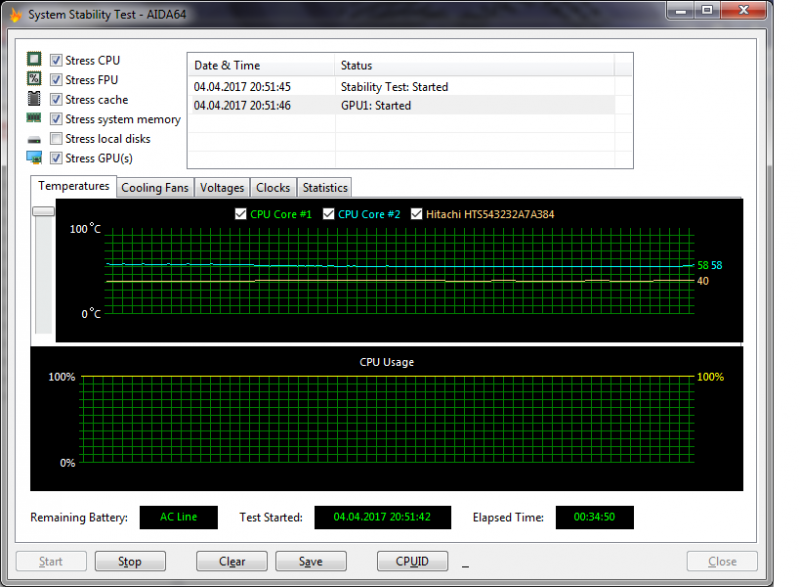Click the cache chip icon
The height and width of the screenshot is (587, 800).
point(34,99)
